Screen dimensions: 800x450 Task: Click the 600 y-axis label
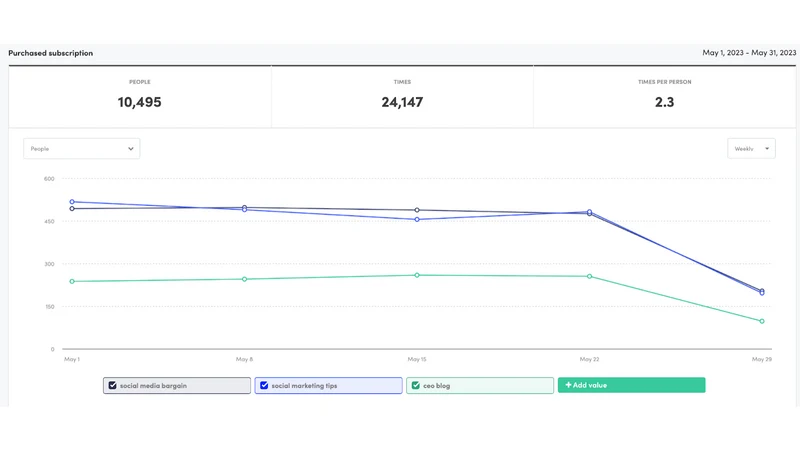[x=49, y=179]
